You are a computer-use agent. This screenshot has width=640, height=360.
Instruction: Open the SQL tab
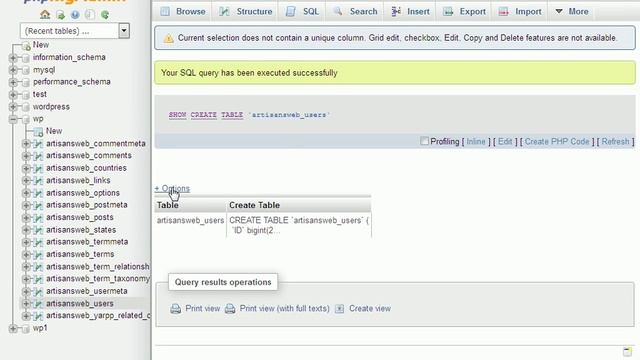pos(302,11)
